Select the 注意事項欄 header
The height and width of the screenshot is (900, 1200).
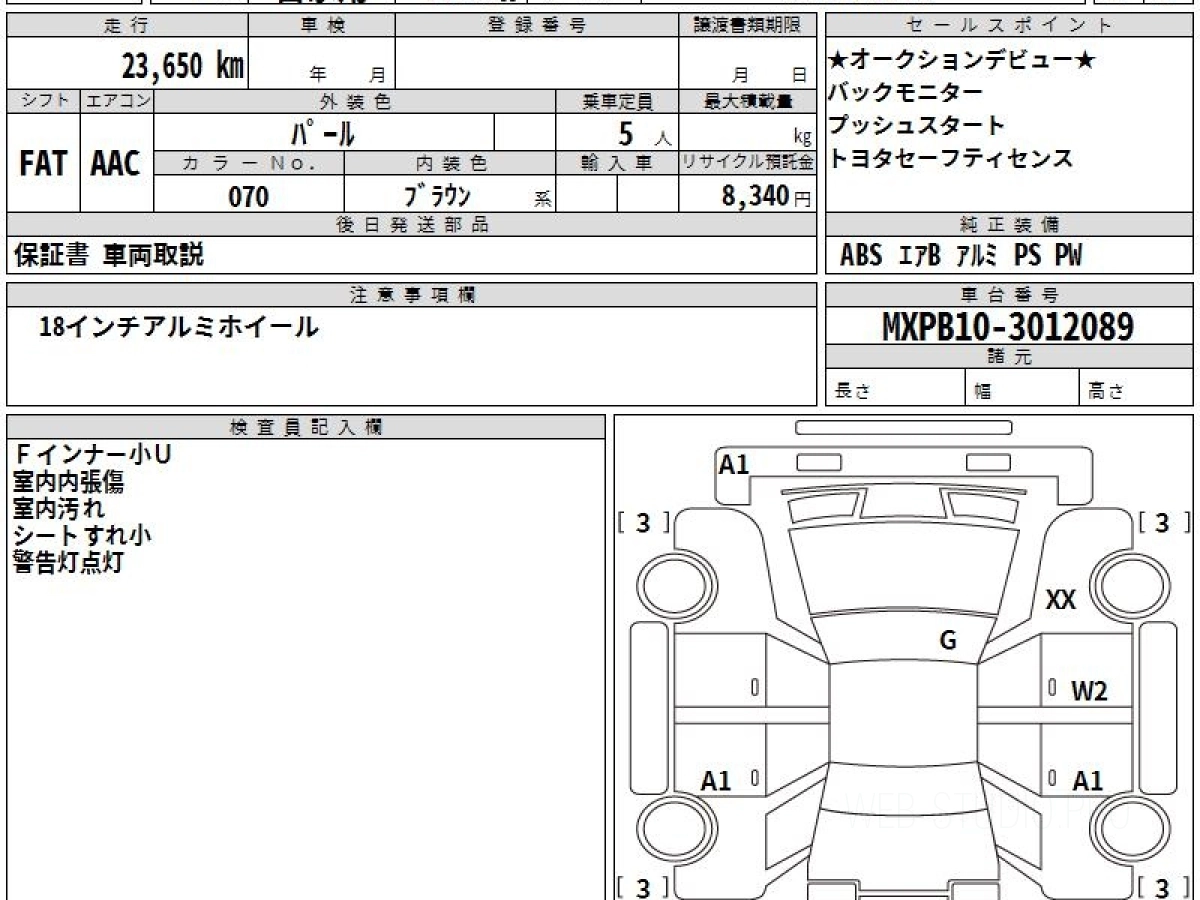click(412, 295)
